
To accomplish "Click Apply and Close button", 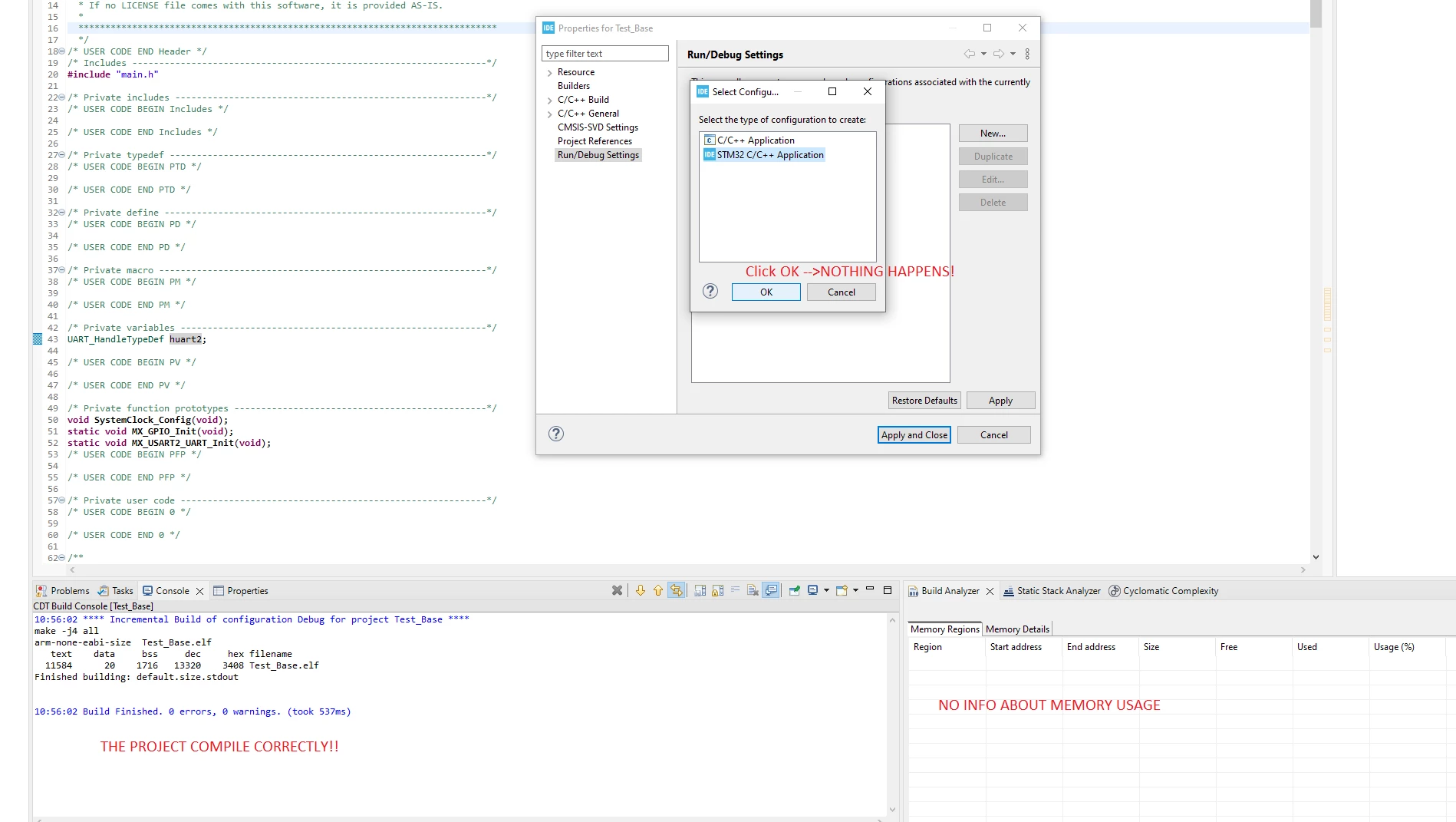I will point(914,435).
